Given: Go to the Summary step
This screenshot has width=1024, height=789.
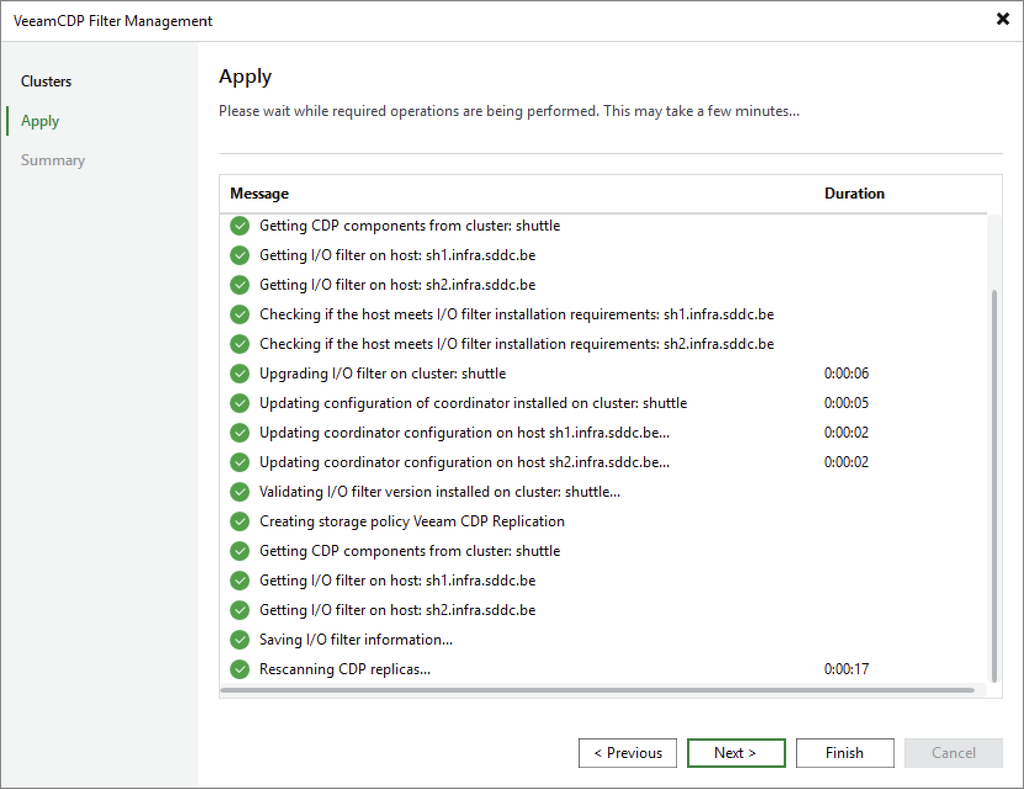Looking at the screenshot, I should point(53,160).
